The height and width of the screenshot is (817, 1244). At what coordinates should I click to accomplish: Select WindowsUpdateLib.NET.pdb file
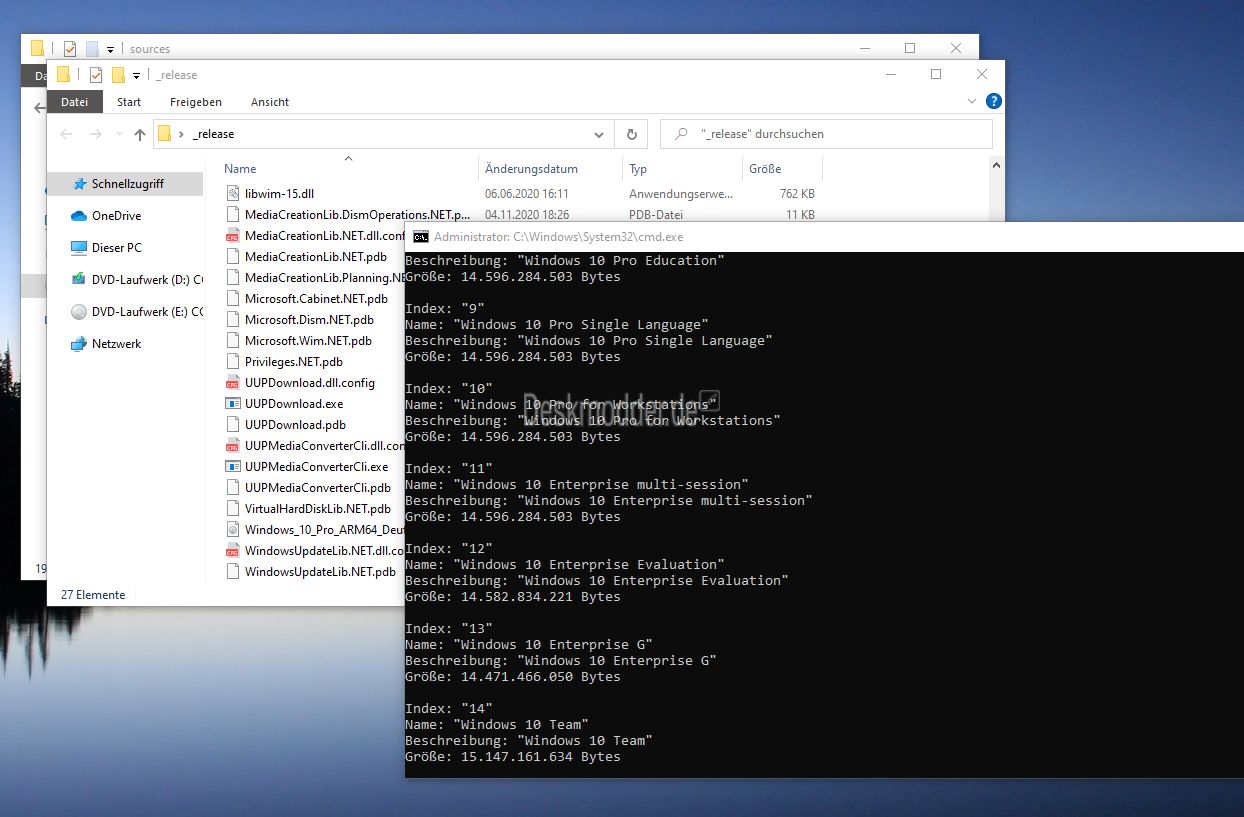(320, 572)
